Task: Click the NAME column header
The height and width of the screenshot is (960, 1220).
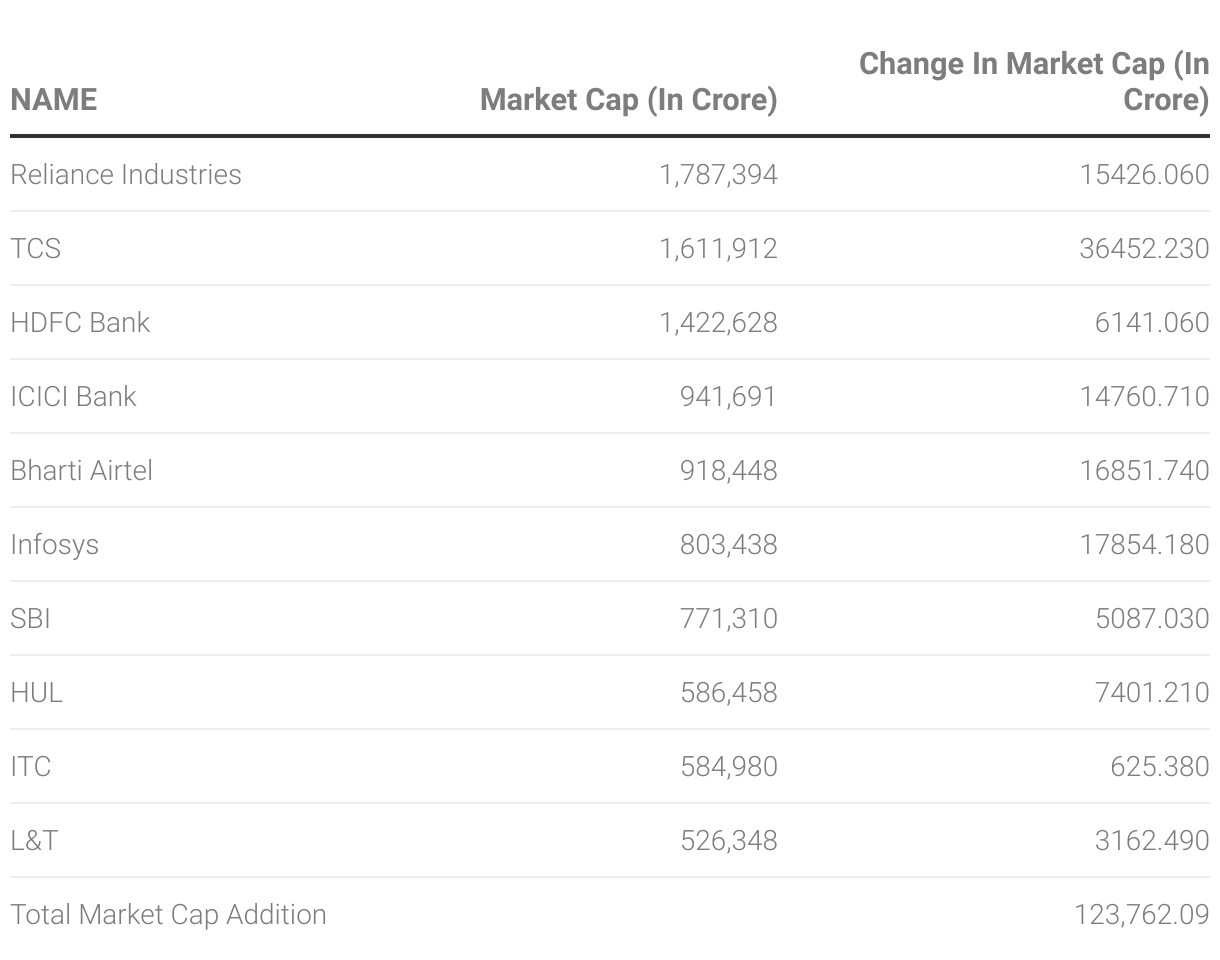Action: pyautogui.click(x=54, y=100)
